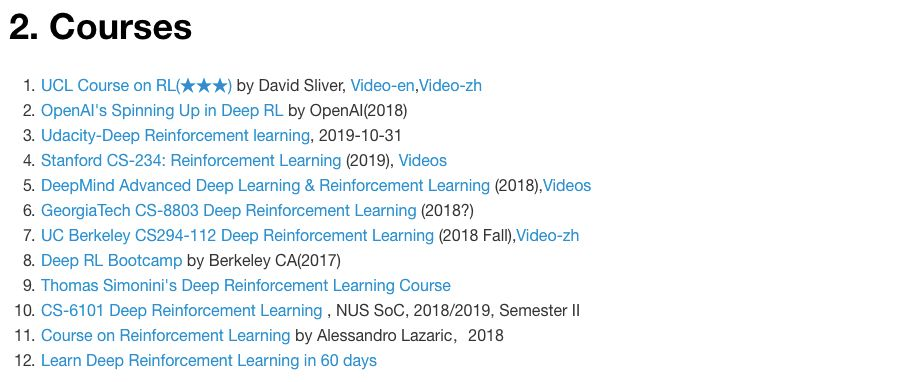Click the 2019-10-31 date after the Udacity link
914x382 pixels.
pyautogui.click(x=360, y=136)
